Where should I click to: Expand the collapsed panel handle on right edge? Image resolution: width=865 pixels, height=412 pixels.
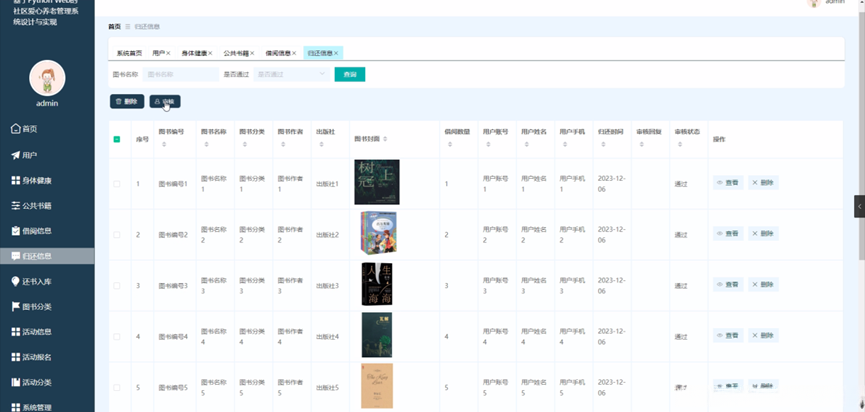859,206
